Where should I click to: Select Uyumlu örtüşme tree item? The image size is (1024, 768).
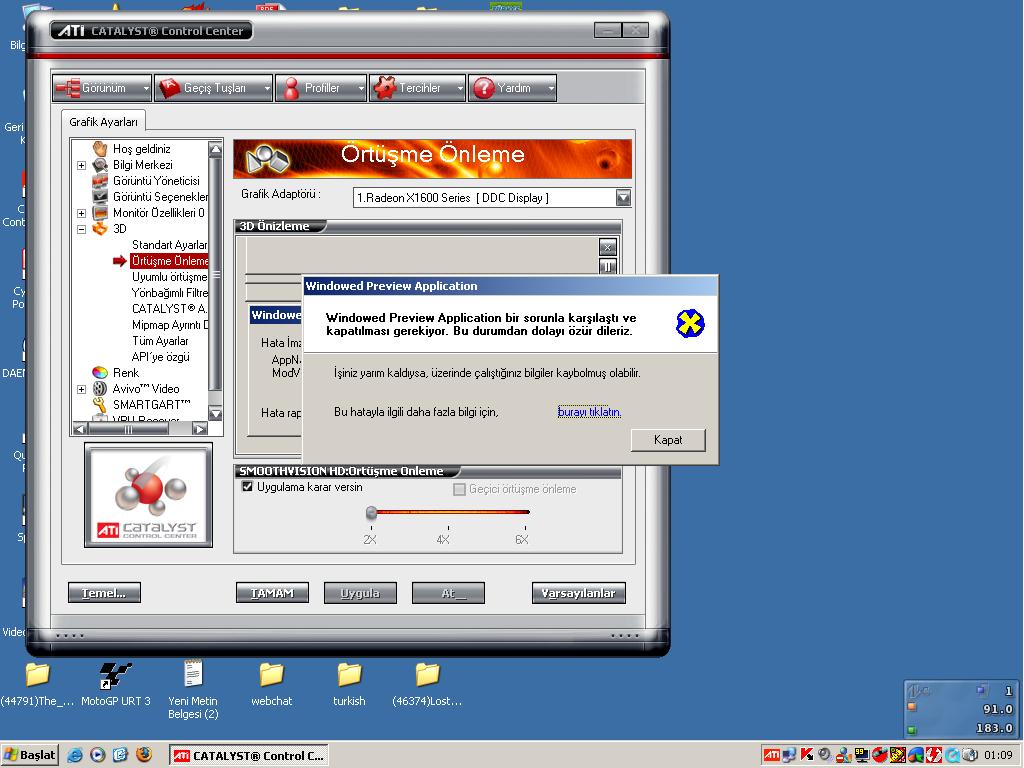pos(169,277)
